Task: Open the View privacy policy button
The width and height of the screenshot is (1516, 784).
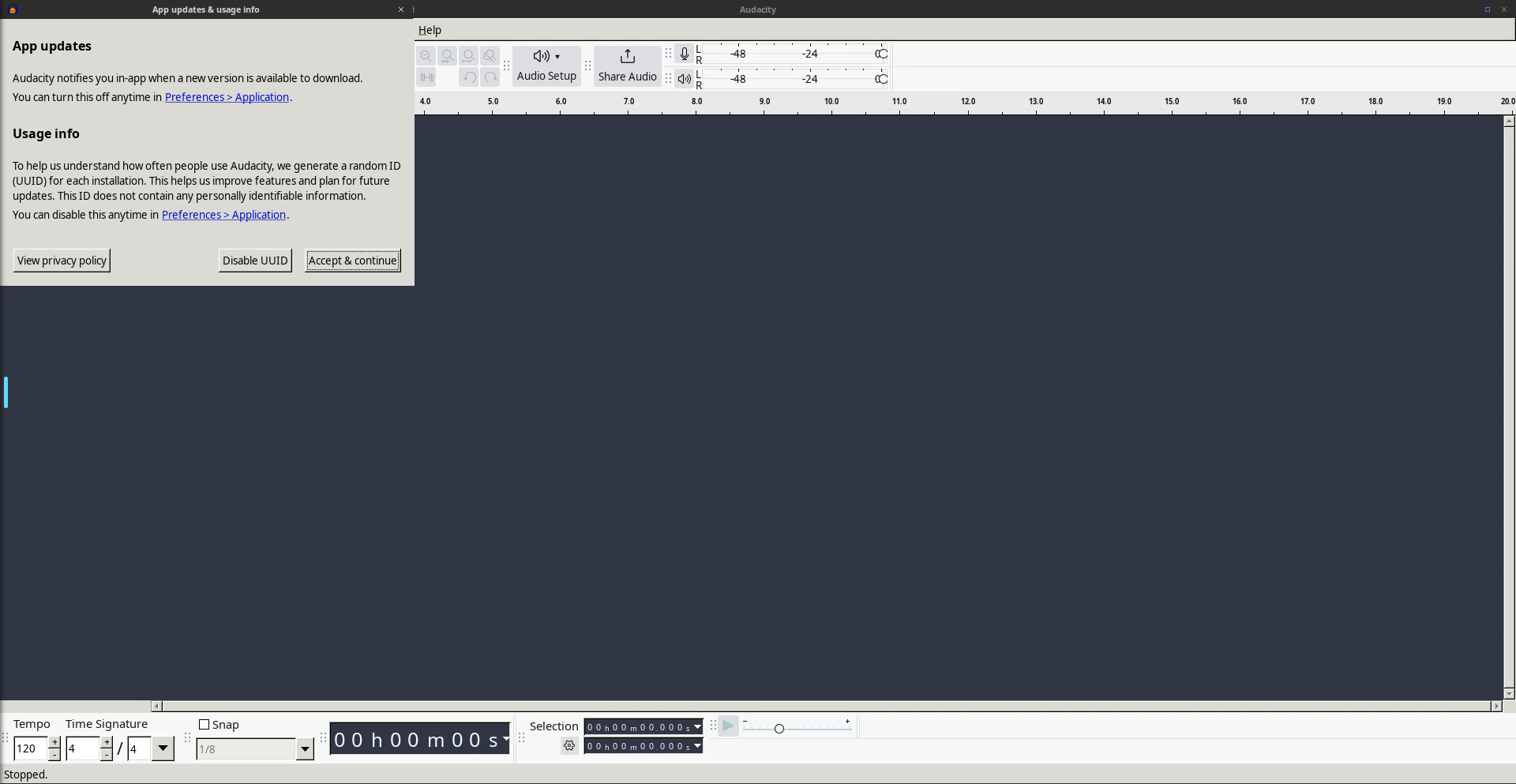Action: tap(62, 261)
